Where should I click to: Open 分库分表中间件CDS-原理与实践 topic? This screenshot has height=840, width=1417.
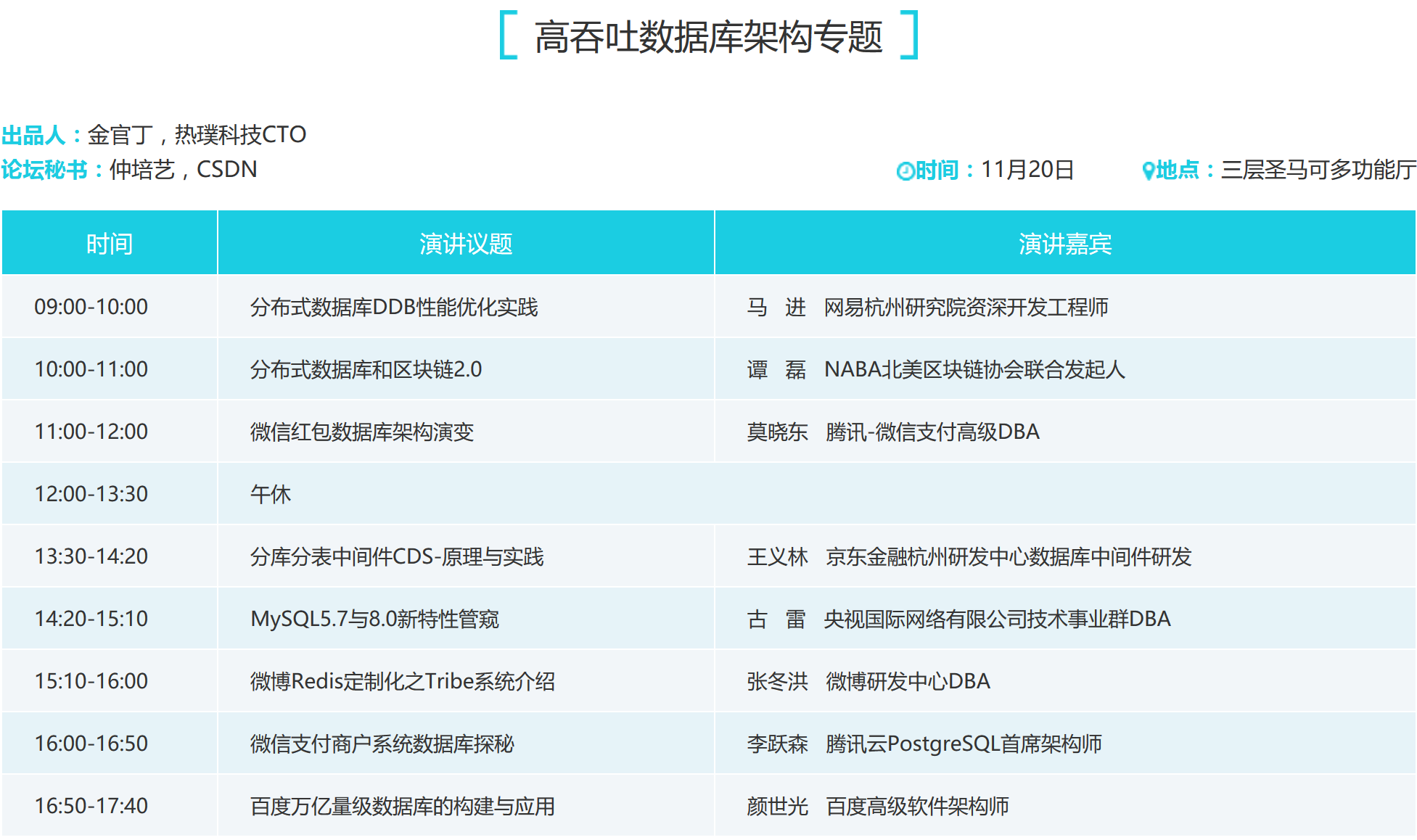click(397, 557)
